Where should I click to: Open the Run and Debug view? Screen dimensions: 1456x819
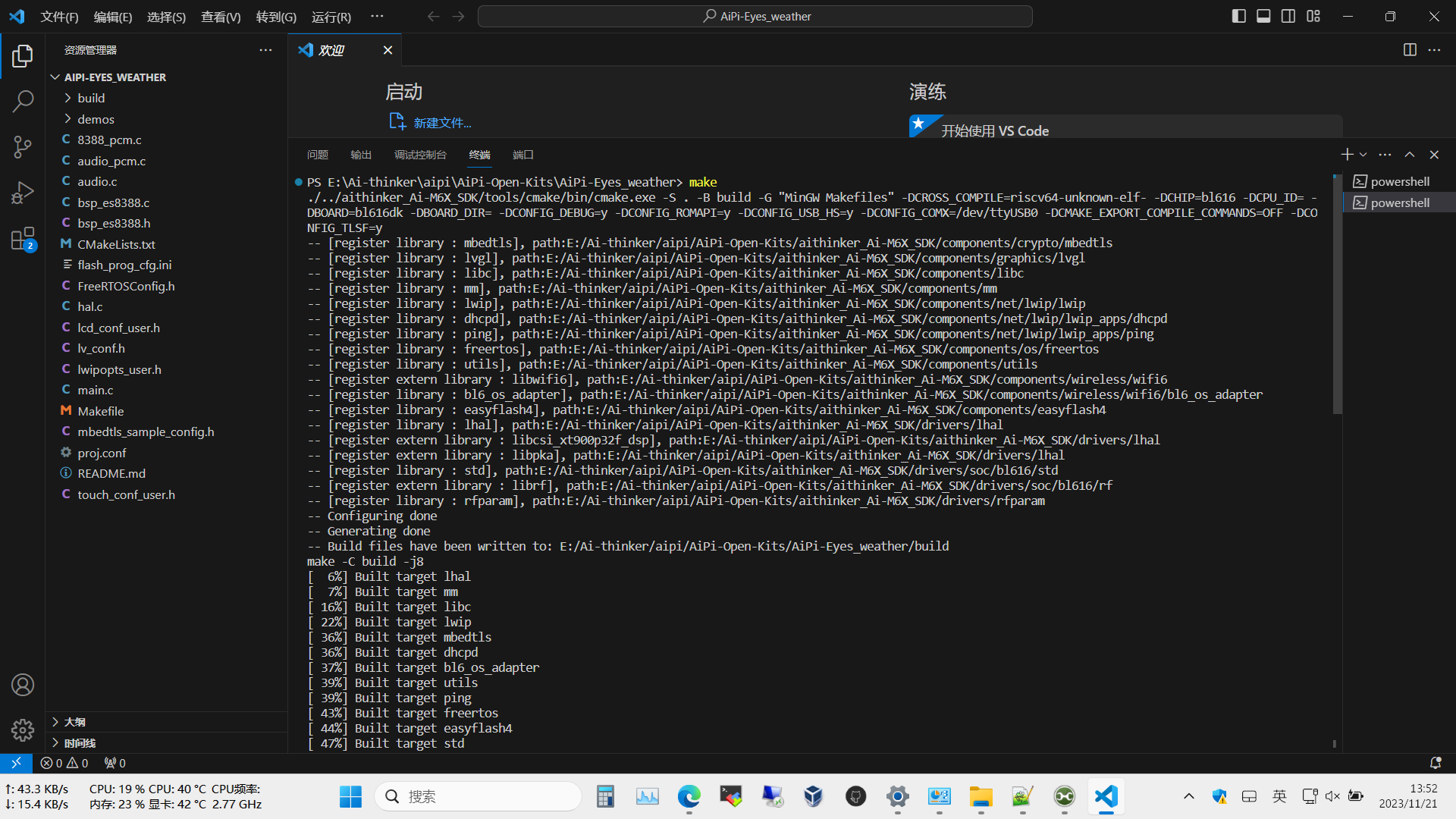click(x=23, y=193)
